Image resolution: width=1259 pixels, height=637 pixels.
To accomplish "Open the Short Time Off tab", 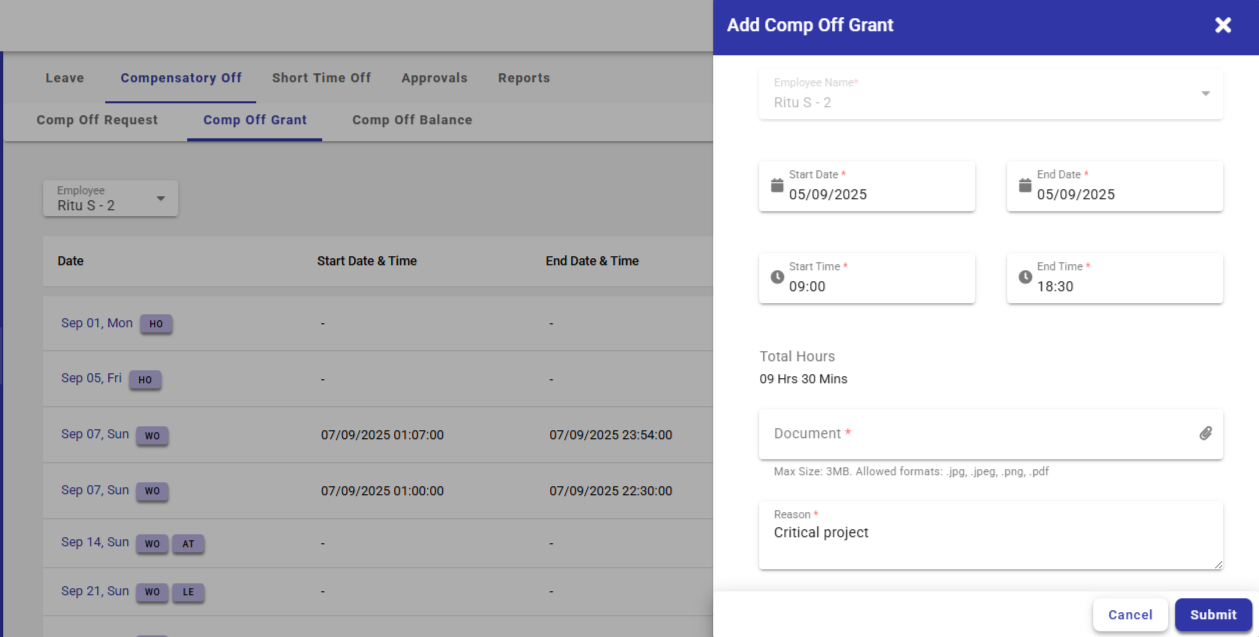I will [x=321, y=78].
